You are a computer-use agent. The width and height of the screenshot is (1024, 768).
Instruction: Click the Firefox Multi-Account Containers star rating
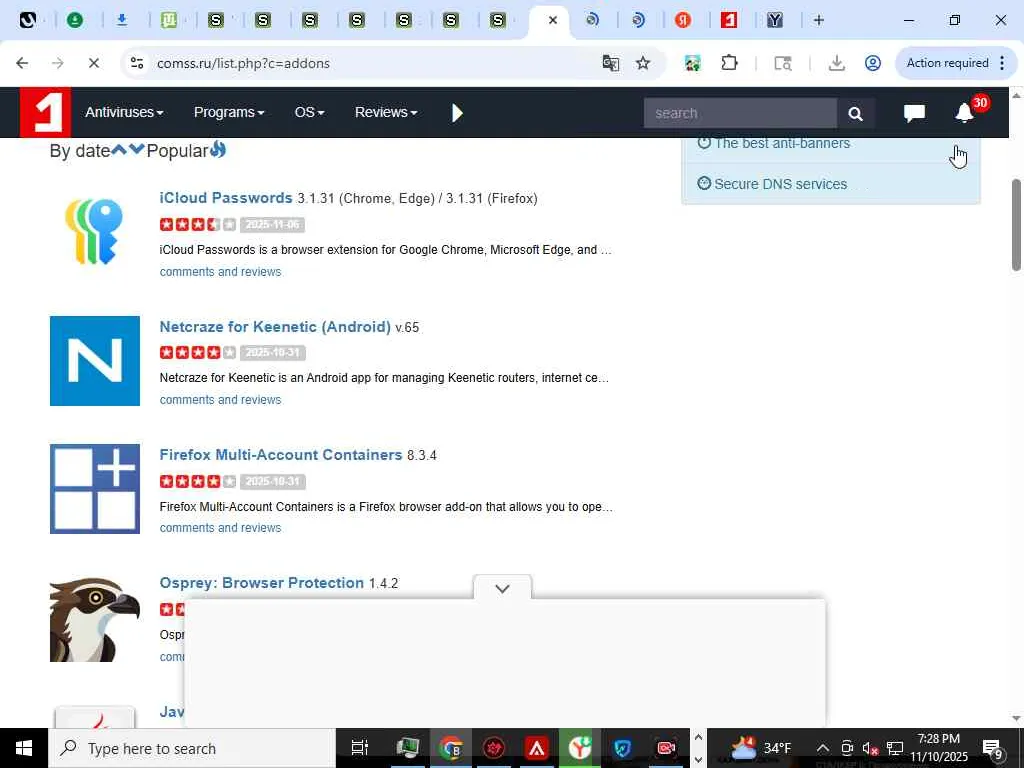(x=197, y=481)
